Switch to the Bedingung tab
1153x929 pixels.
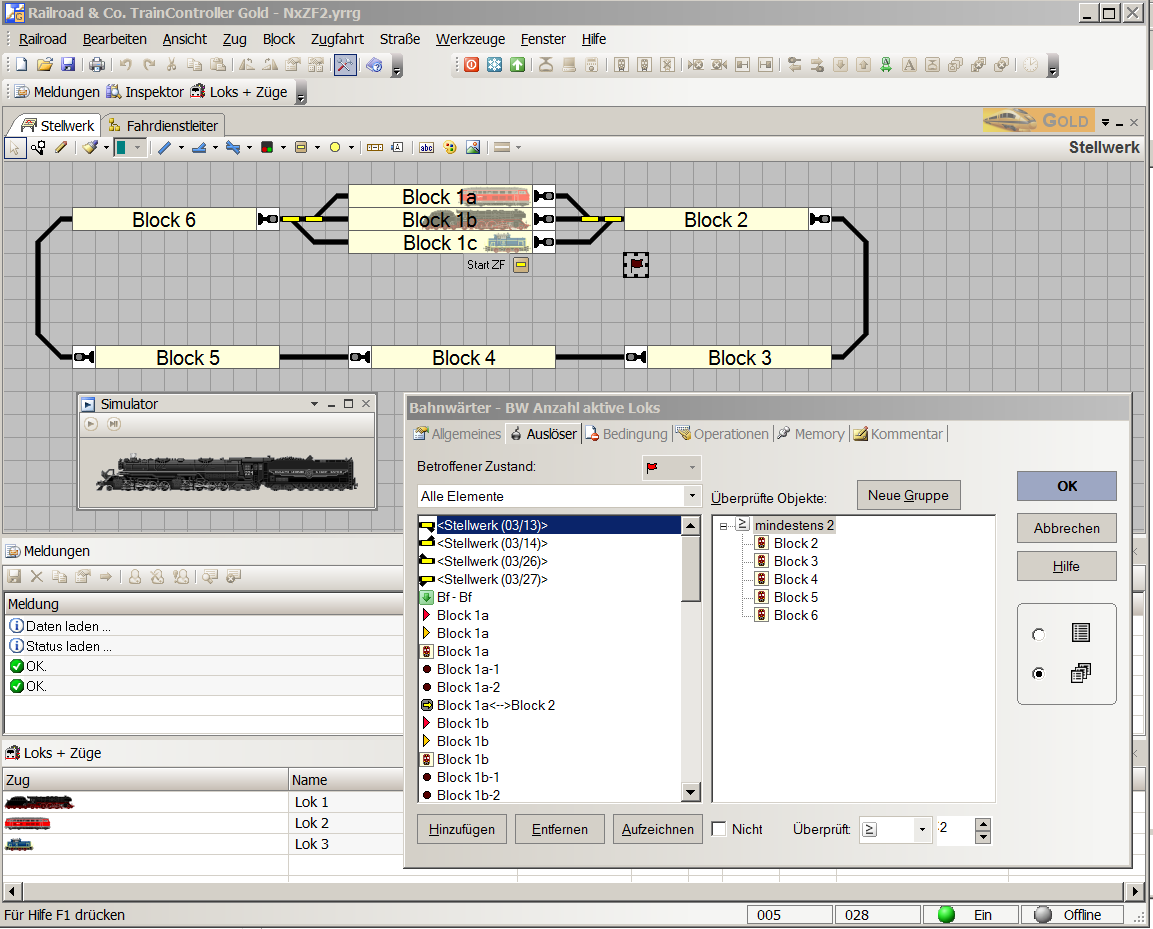[626, 434]
